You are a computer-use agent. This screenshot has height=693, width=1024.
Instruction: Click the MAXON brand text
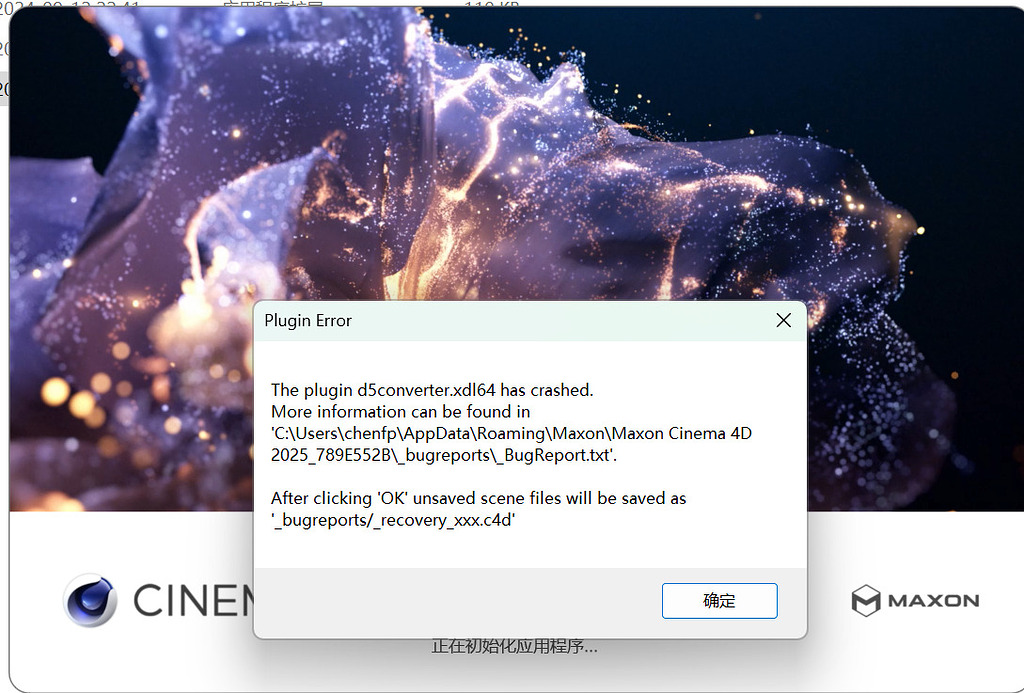pyautogui.click(x=933, y=601)
